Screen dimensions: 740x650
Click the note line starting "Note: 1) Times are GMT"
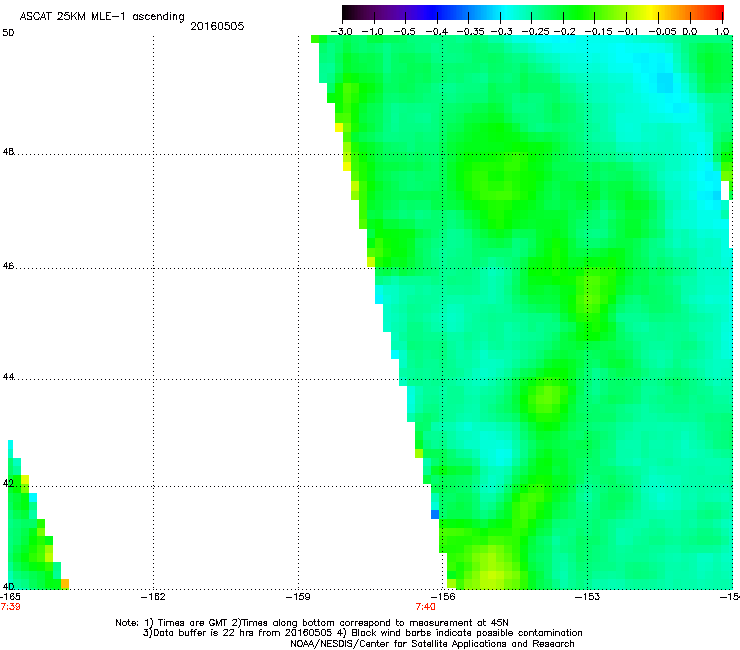tap(312, 623)
